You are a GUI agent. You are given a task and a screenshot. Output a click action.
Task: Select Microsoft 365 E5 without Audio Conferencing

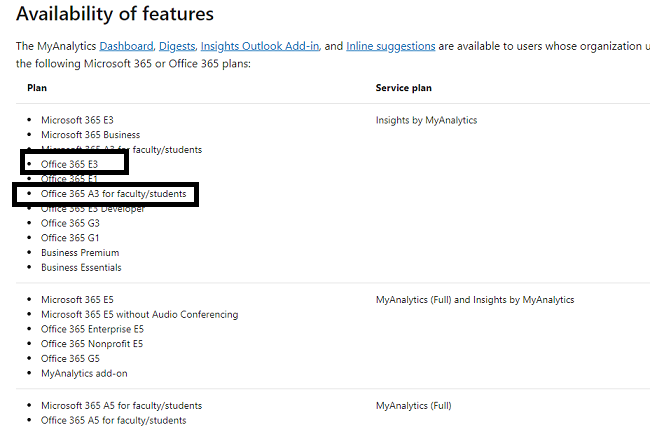pos(139,314)
